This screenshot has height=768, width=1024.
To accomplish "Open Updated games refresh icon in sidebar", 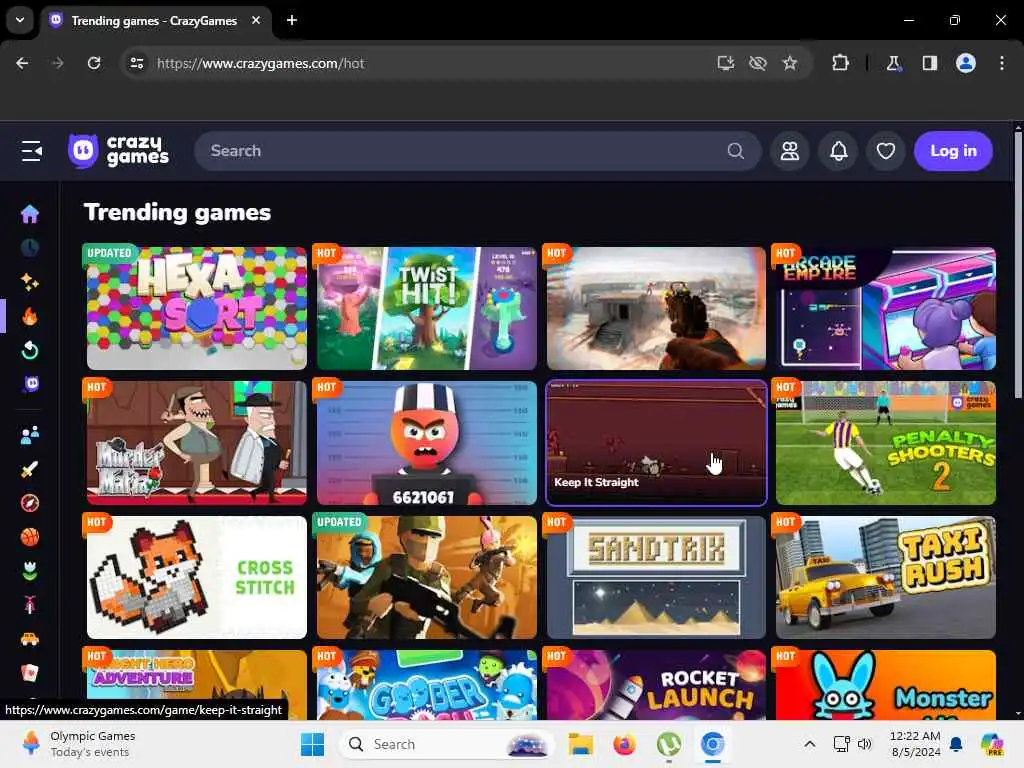I will [x=29, y=350].
